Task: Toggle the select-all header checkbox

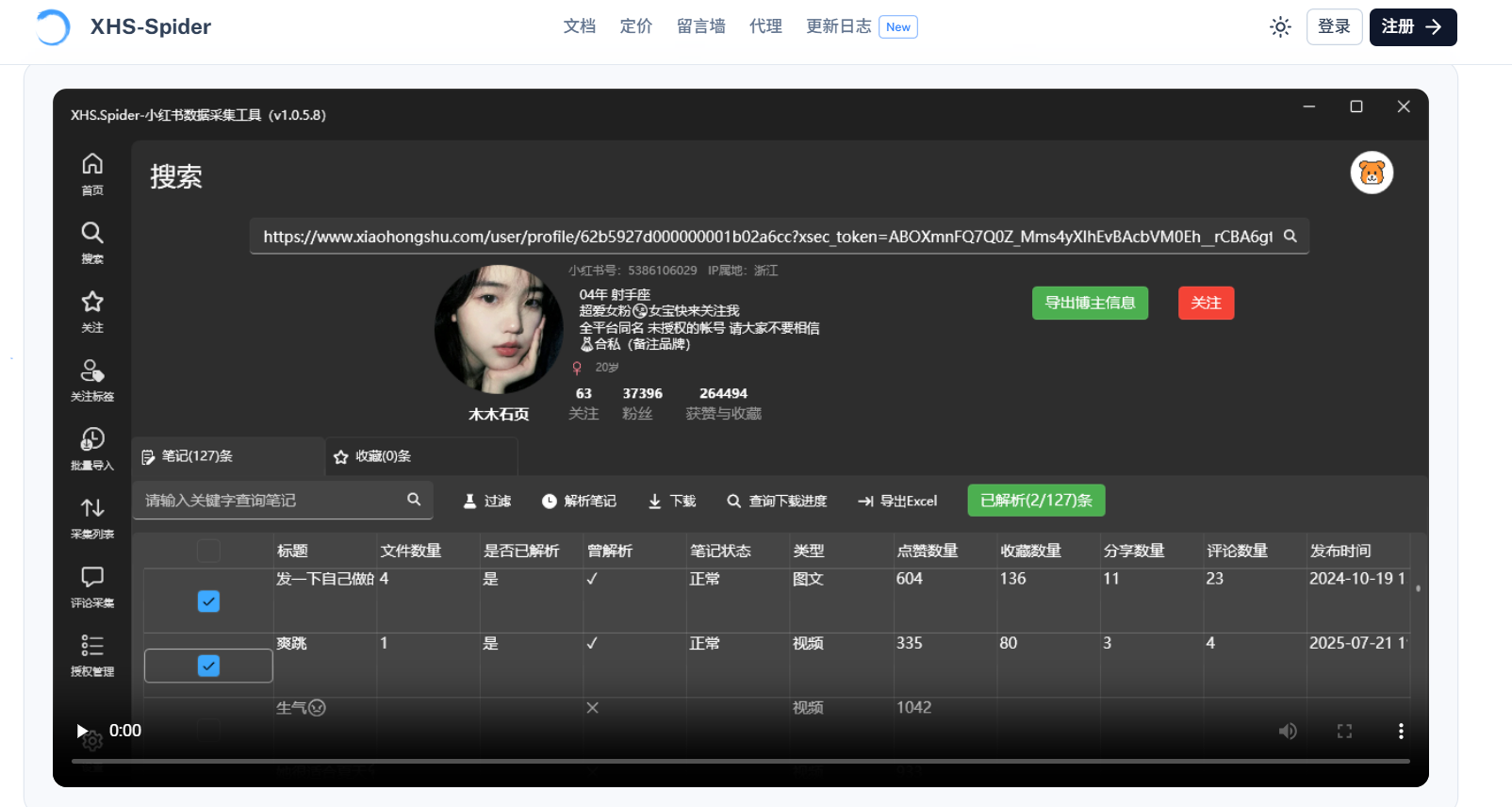Action: tap(208, 551)
